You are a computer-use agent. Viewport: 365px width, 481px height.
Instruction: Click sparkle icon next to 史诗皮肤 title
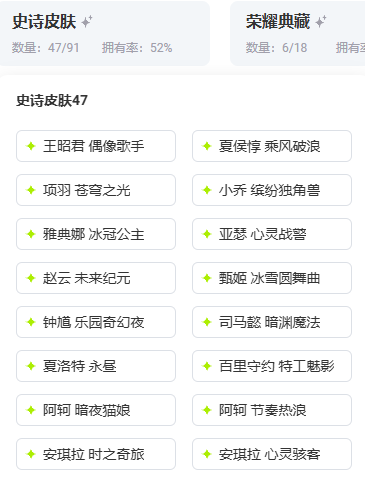(87, 22)
